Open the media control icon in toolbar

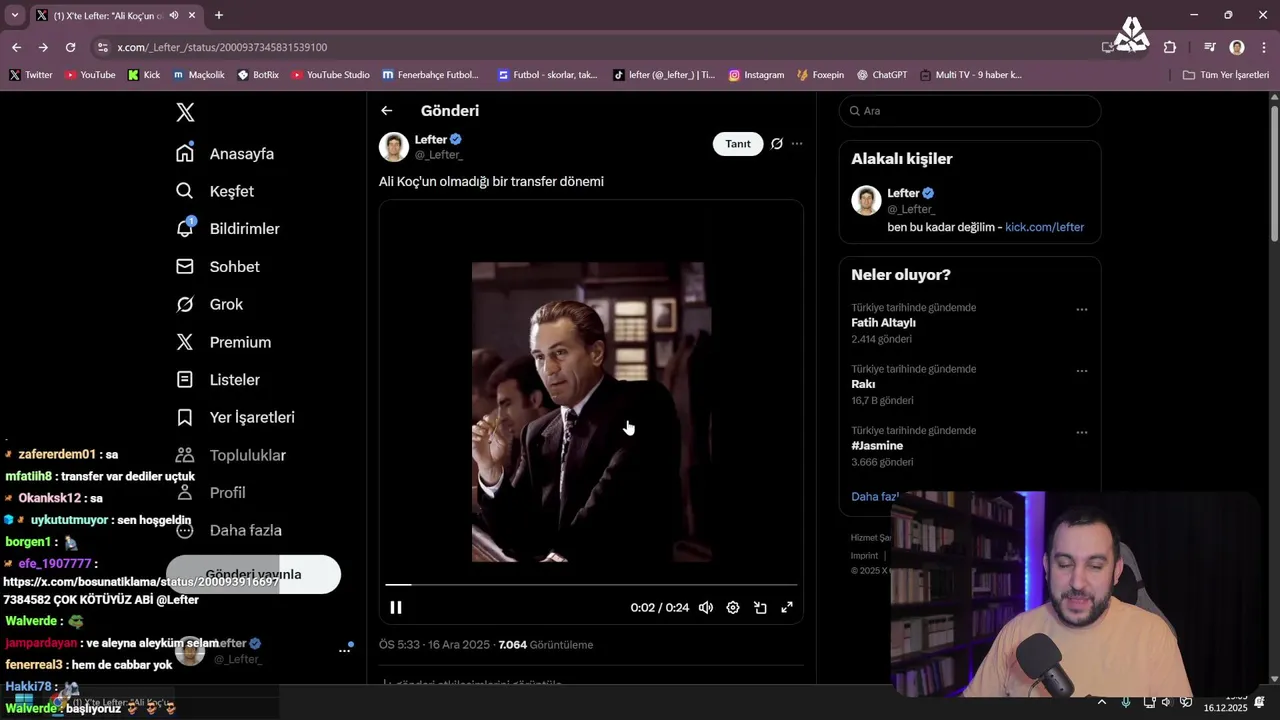point(1210,47)
